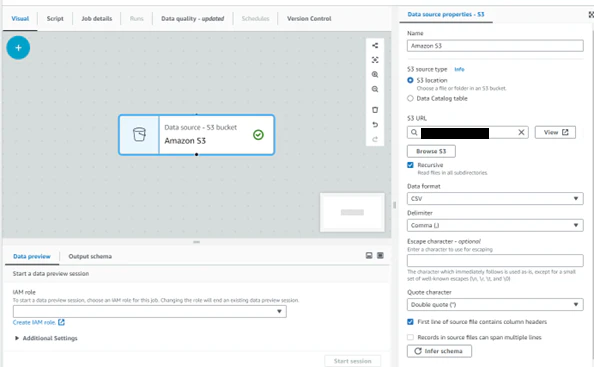Click the Escape character input field
This screenshot has width=594, height=367.
tap(495, 261)
